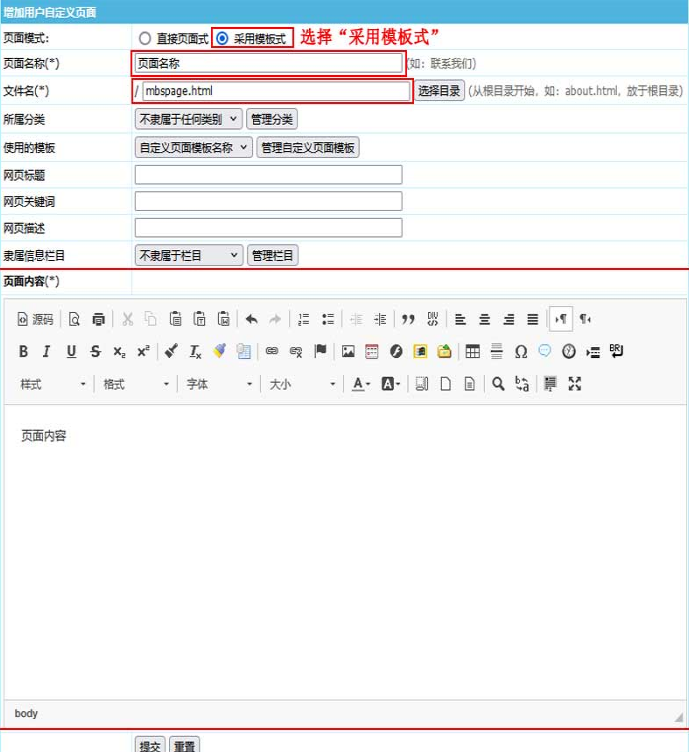The height and width of the screenshot is (752, 689).
Task: Click the new blank page icon
Action: click(x=445, y=384)
